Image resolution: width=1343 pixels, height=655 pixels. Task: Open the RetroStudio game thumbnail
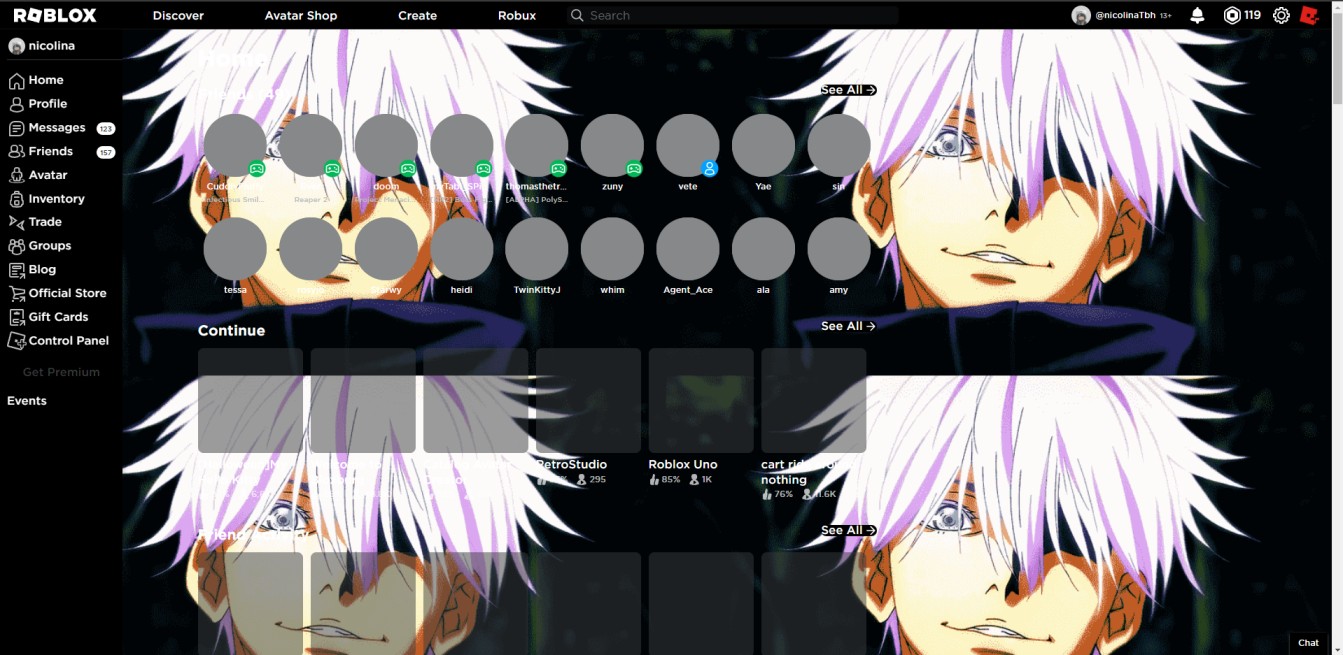pyautogui.click(x=588, y=400)
